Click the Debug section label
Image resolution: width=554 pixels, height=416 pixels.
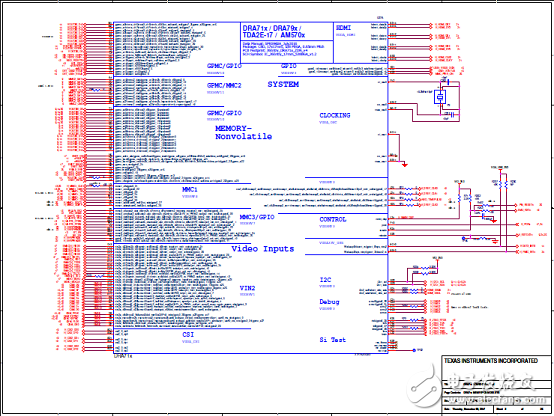(x=329, y=302)
